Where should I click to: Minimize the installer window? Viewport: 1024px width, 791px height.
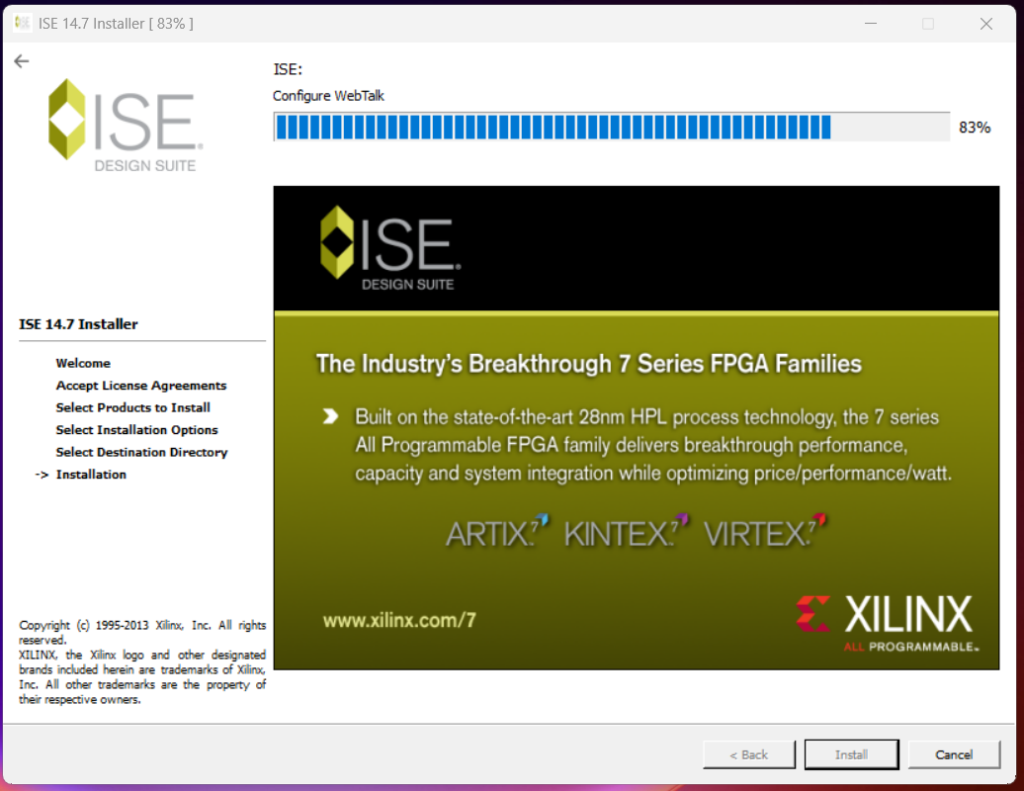871,24
